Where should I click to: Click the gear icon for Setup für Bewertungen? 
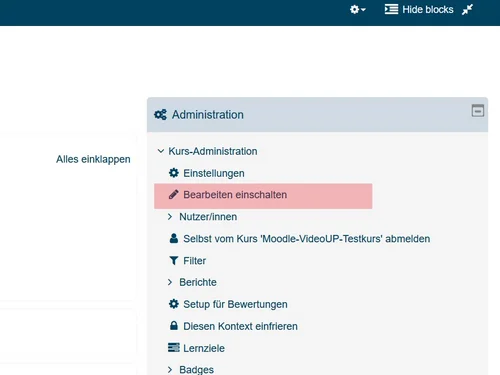174,304
